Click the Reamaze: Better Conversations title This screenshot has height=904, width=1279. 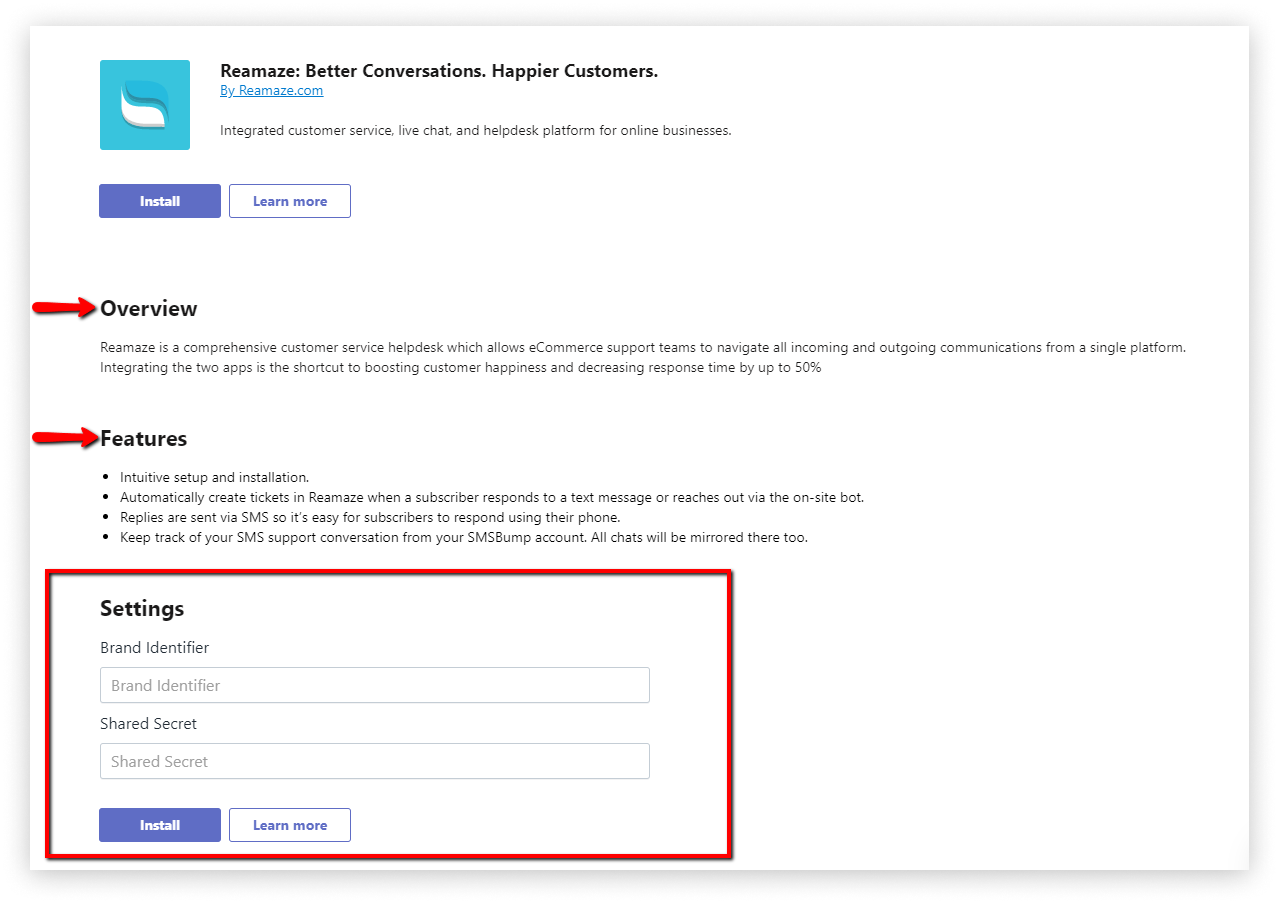point(439,71)
